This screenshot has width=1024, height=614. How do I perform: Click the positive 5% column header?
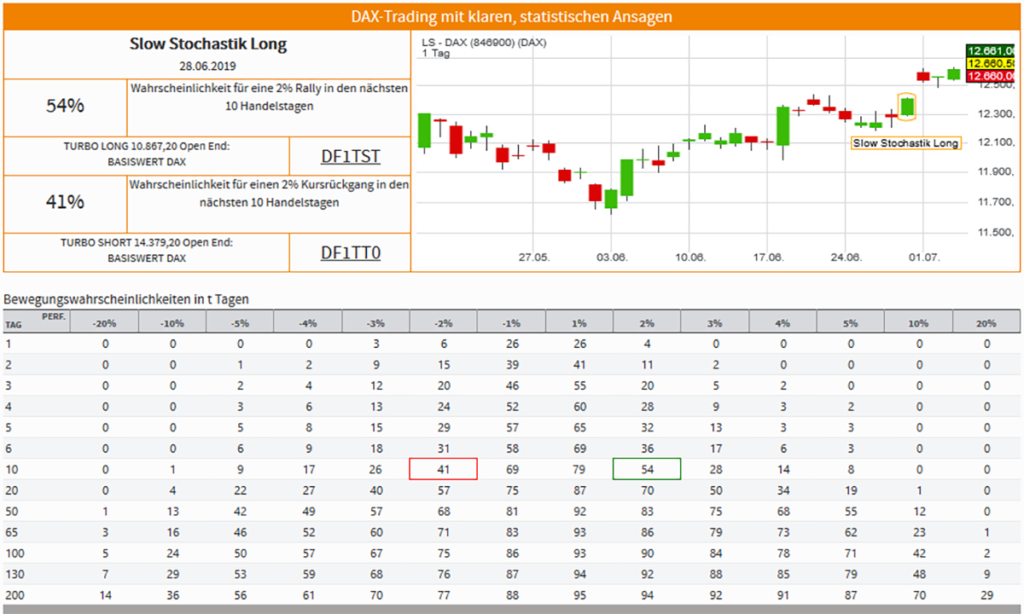click(x=850, y=323)
